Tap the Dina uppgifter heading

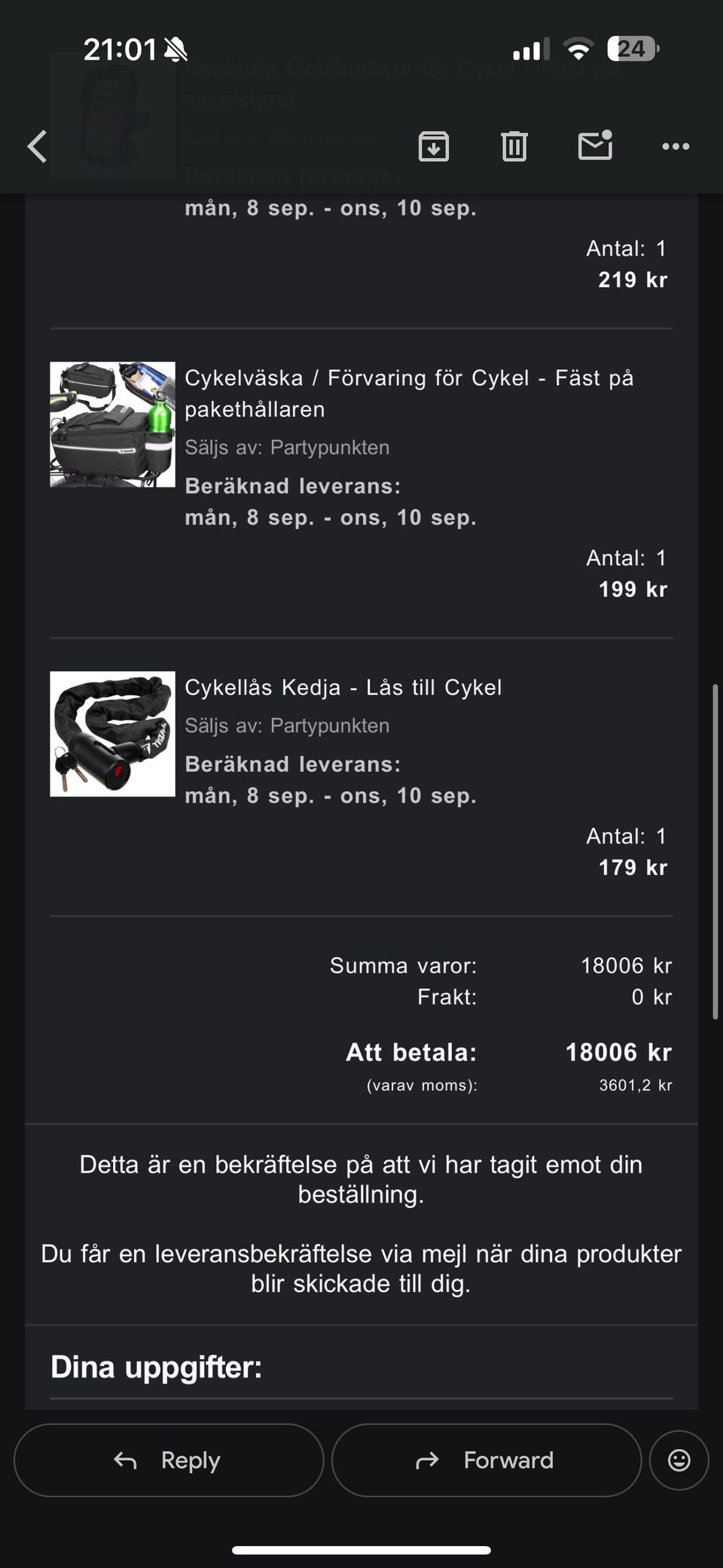(157, 1367)
